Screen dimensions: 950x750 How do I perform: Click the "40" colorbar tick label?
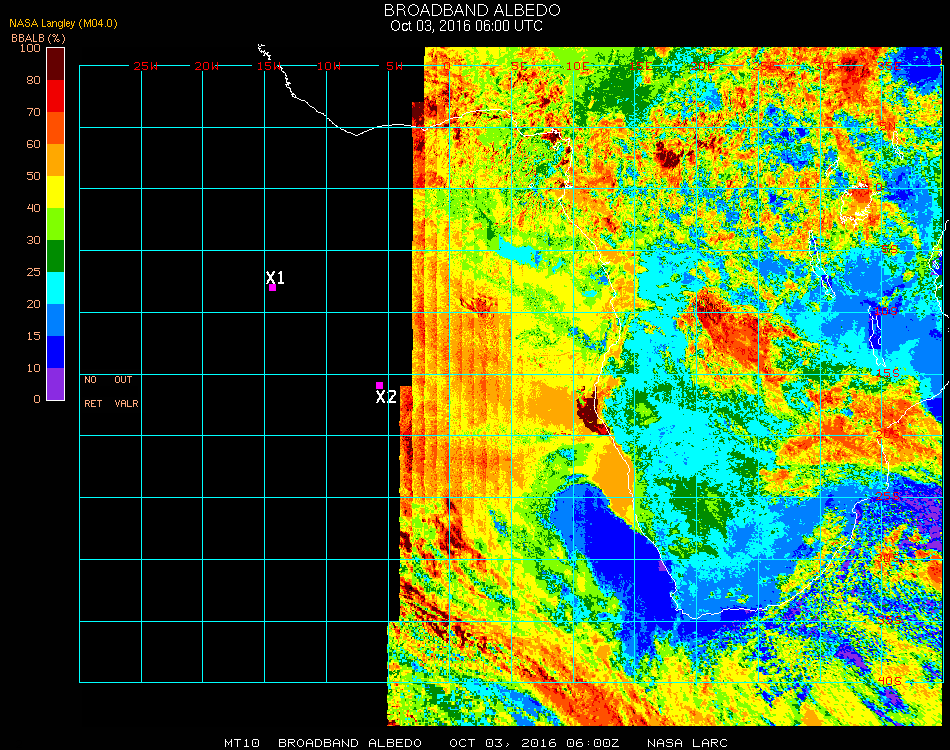coord(33,208)
